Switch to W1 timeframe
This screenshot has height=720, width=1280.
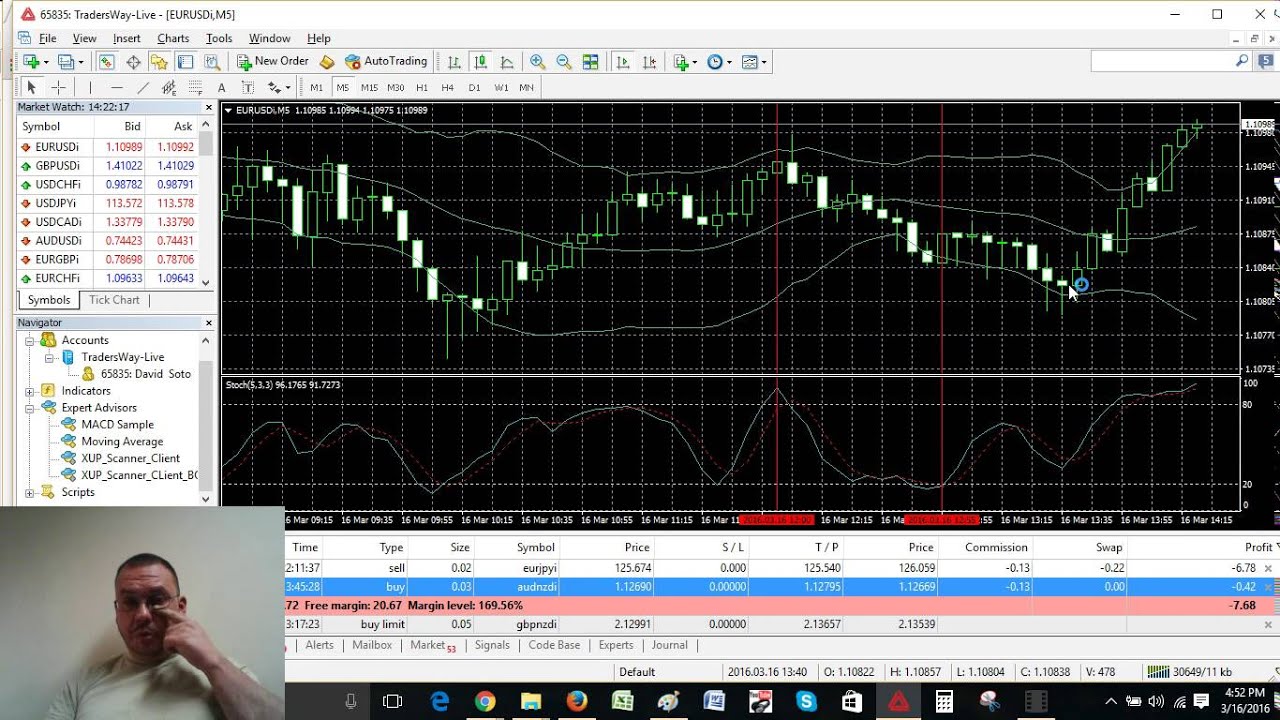tap(501, 87)
